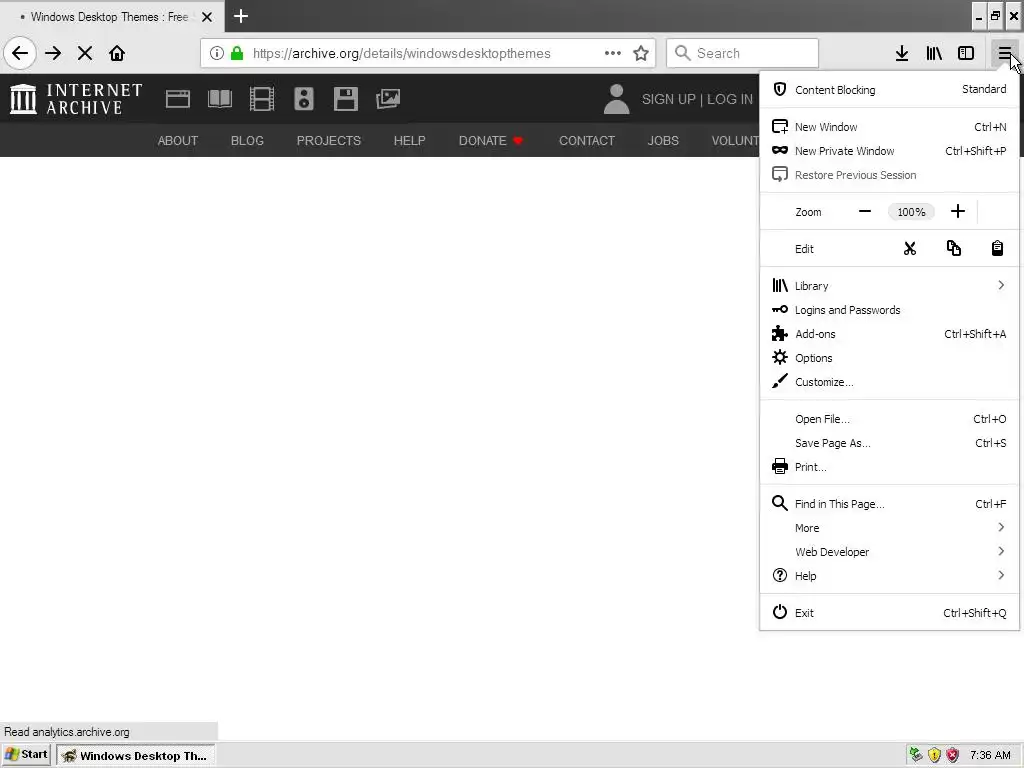This screenshot has height=768, width=1024.
Task: Stop loading the page with X button
Action: pyautogui.click(x=85, y=53)
